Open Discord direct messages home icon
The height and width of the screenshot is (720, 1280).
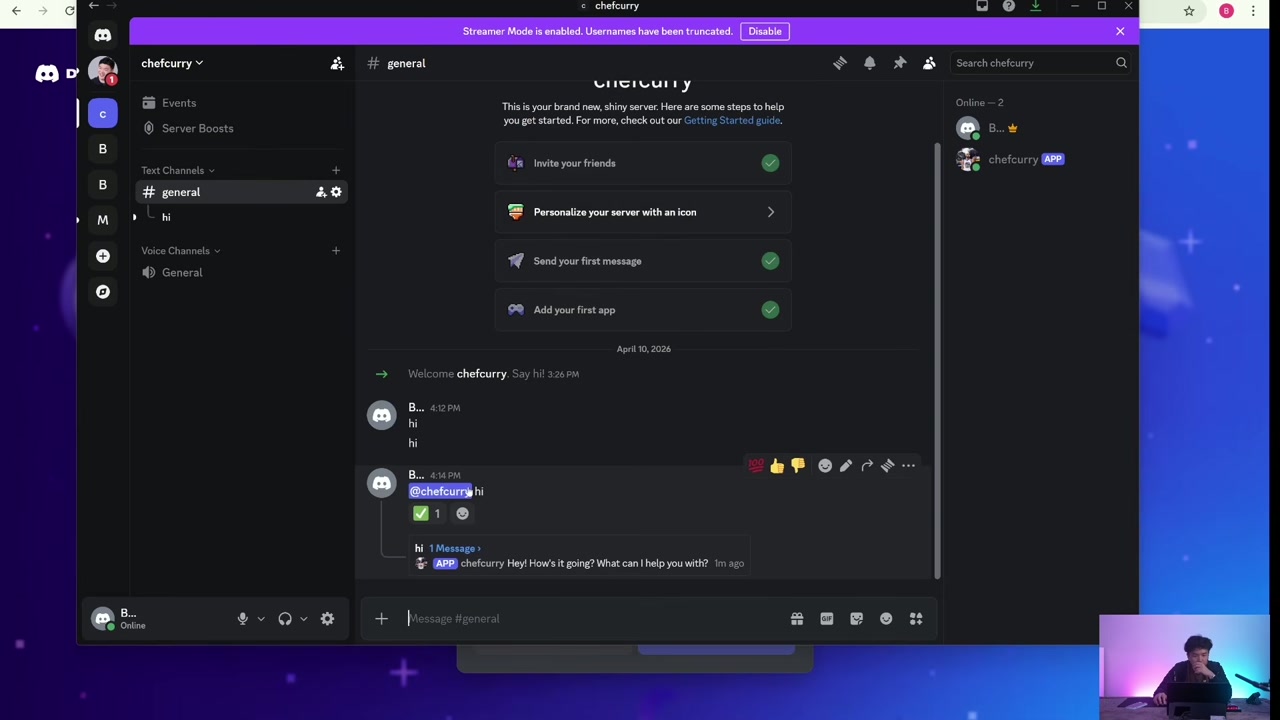click(x=102, y=35)
